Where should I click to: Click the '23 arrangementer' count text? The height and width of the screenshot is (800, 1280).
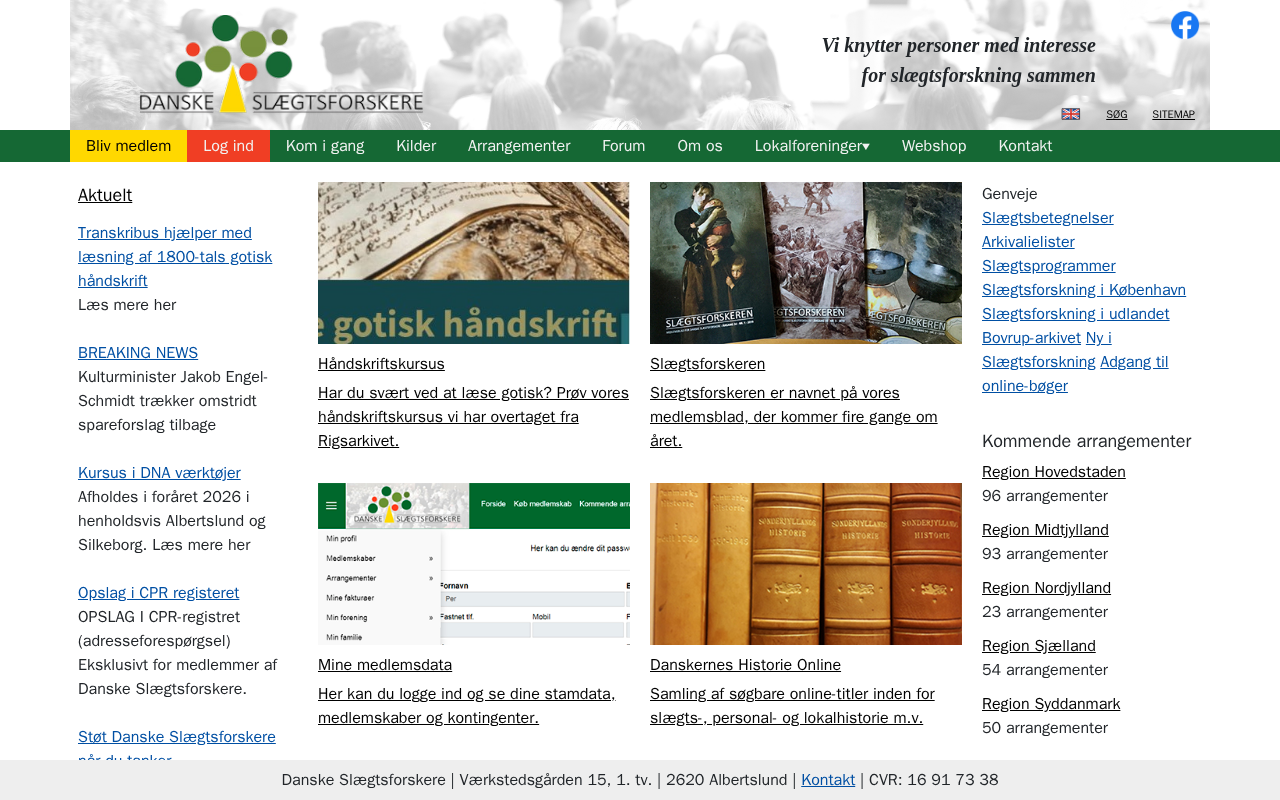pyautogui.click(x=1045, y=612)
